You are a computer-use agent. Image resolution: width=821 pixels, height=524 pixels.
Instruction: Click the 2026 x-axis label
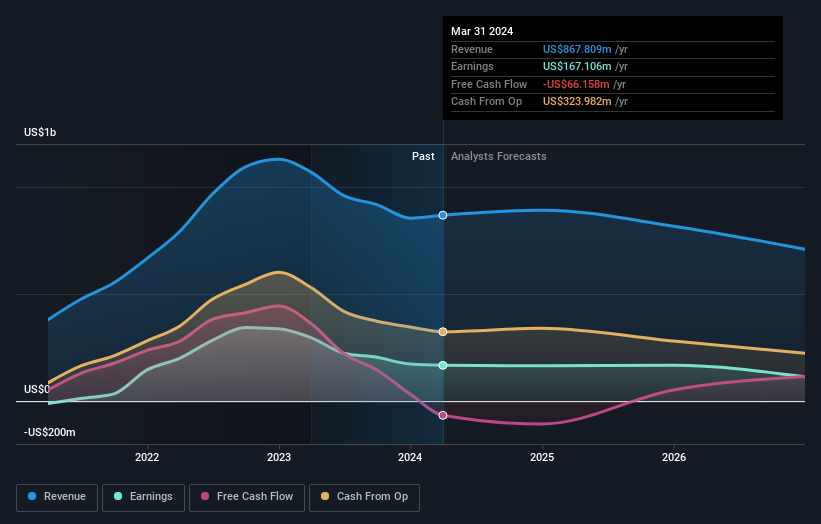(x=674, y=457)
